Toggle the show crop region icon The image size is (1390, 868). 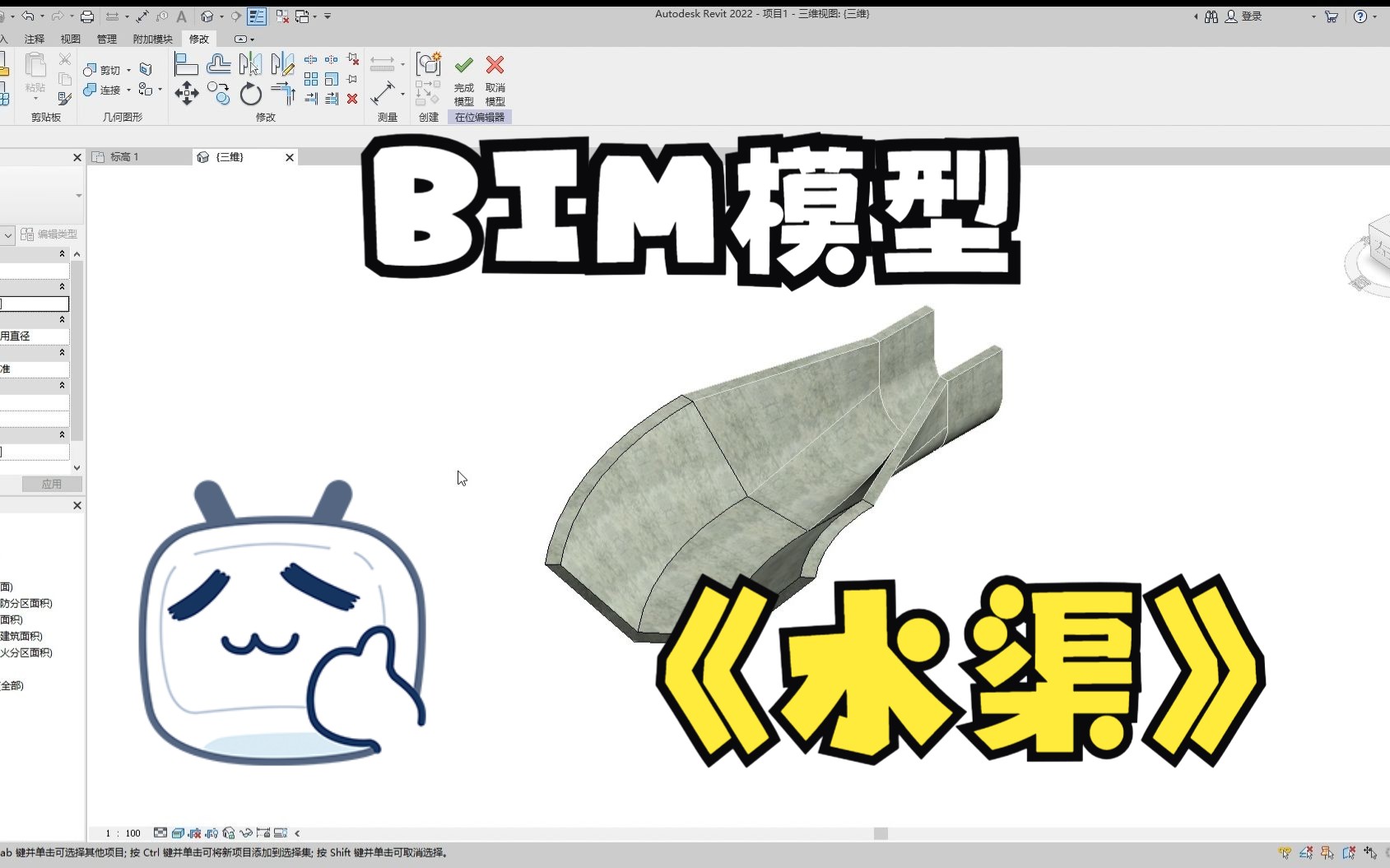coord(212,833)
